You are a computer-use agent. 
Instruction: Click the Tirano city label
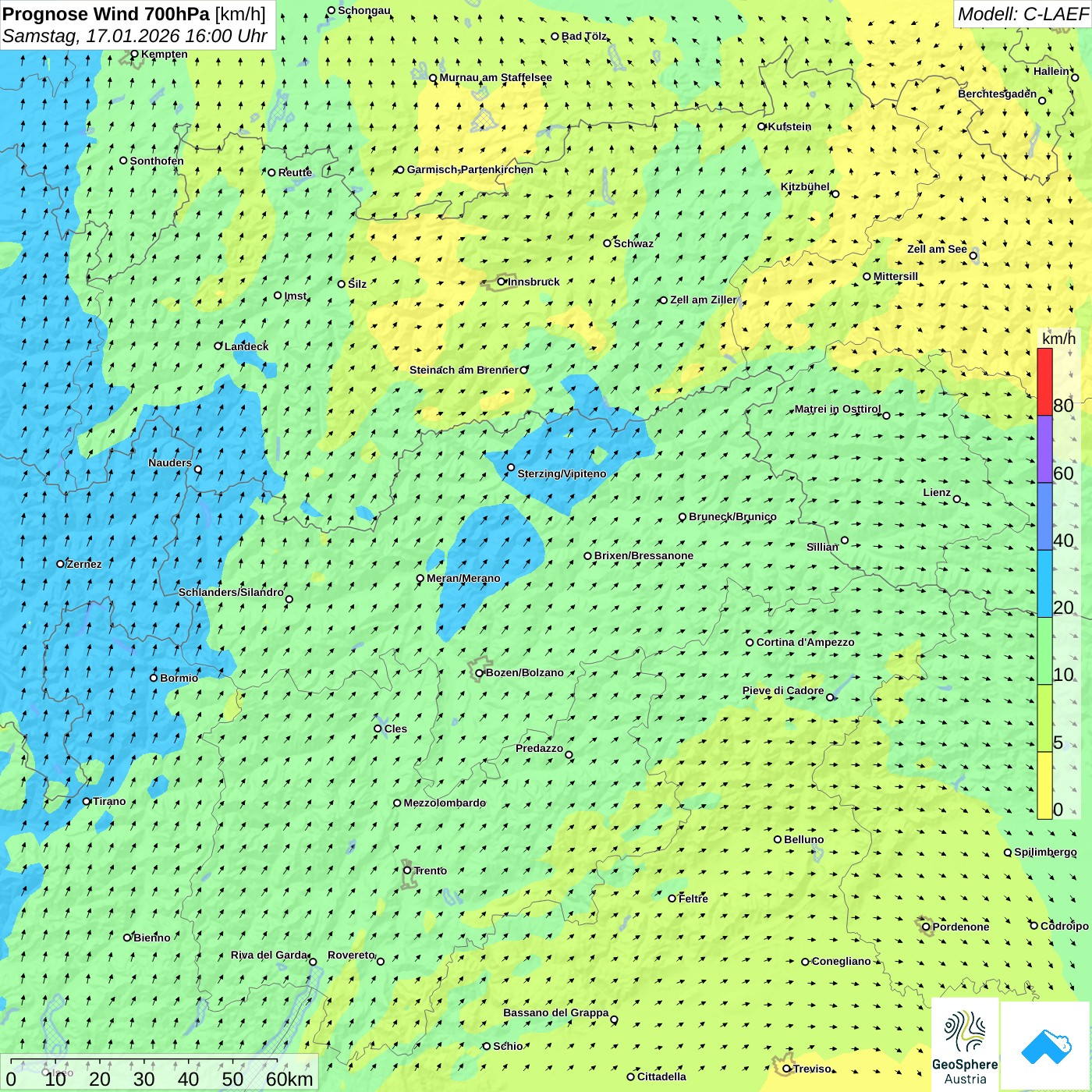[x=109, y=801]
